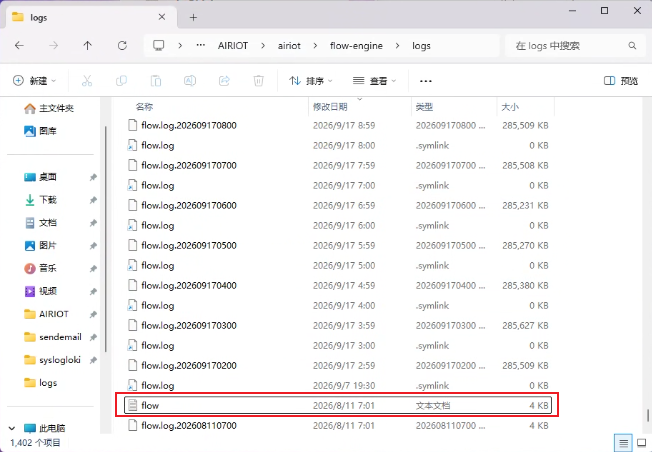Select file flow.log.202609170700

click(338, 165)
